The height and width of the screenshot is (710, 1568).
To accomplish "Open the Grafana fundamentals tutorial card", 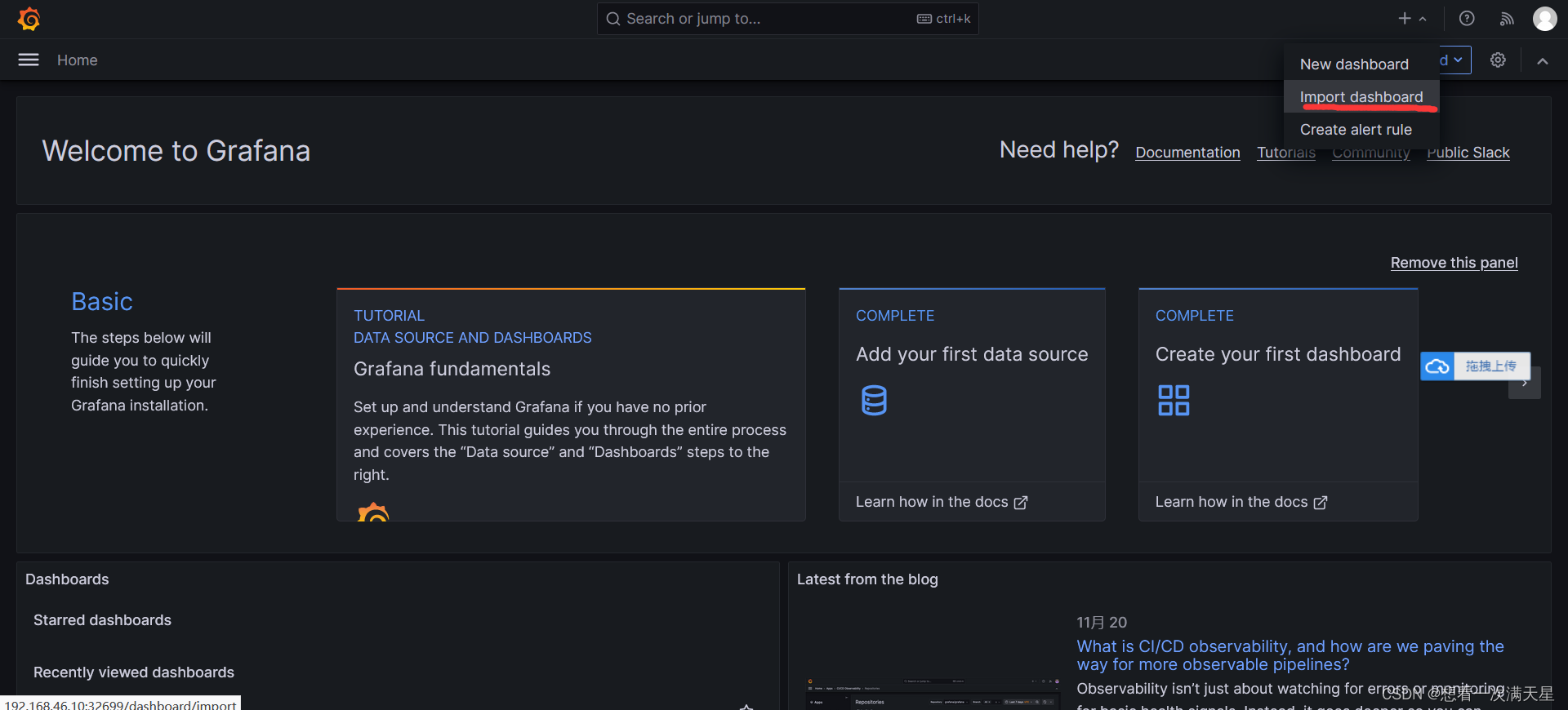I will (571, 405).
